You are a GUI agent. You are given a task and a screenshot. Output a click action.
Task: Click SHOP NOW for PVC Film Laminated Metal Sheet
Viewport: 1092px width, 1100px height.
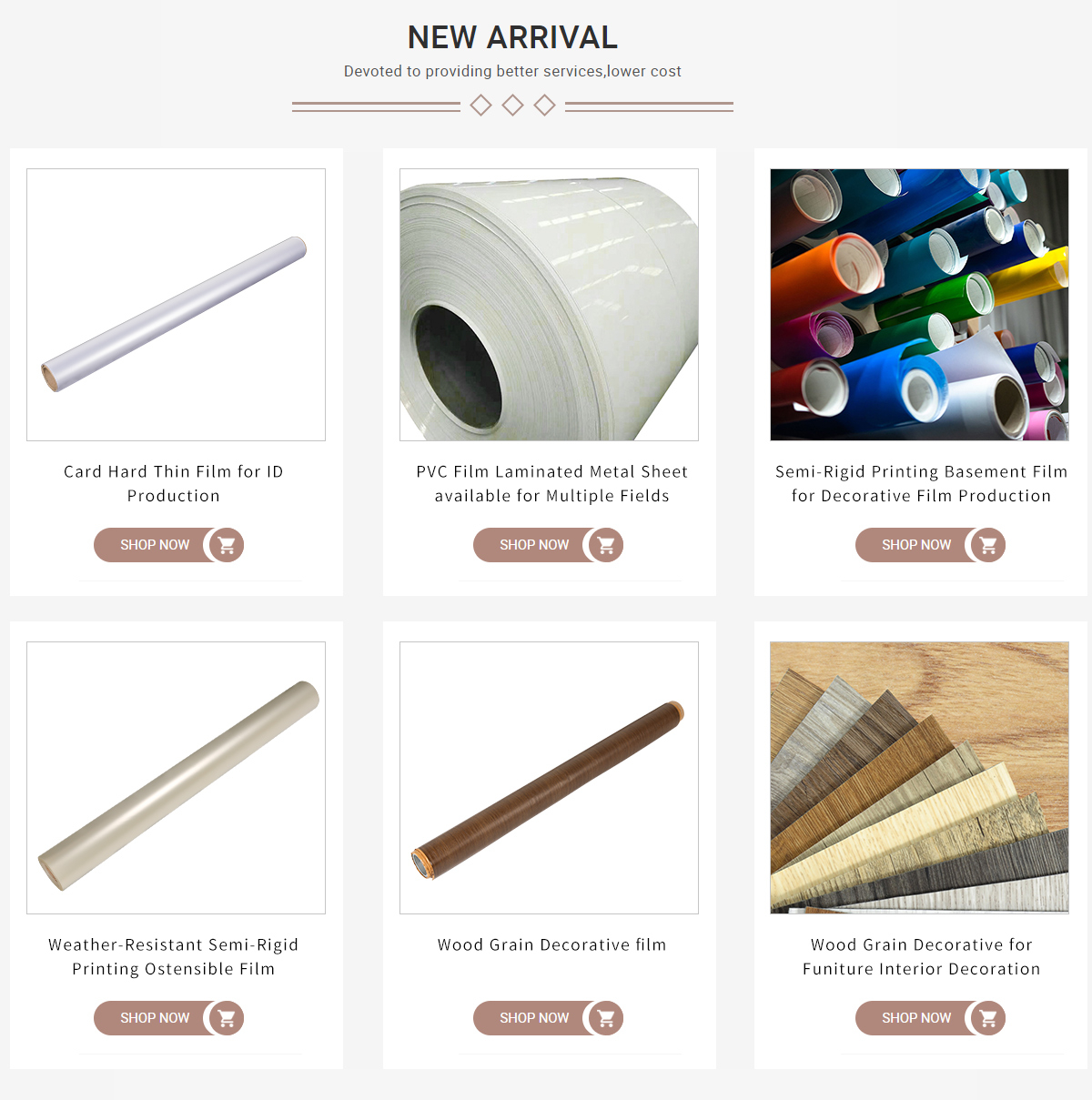click(534, 545)
